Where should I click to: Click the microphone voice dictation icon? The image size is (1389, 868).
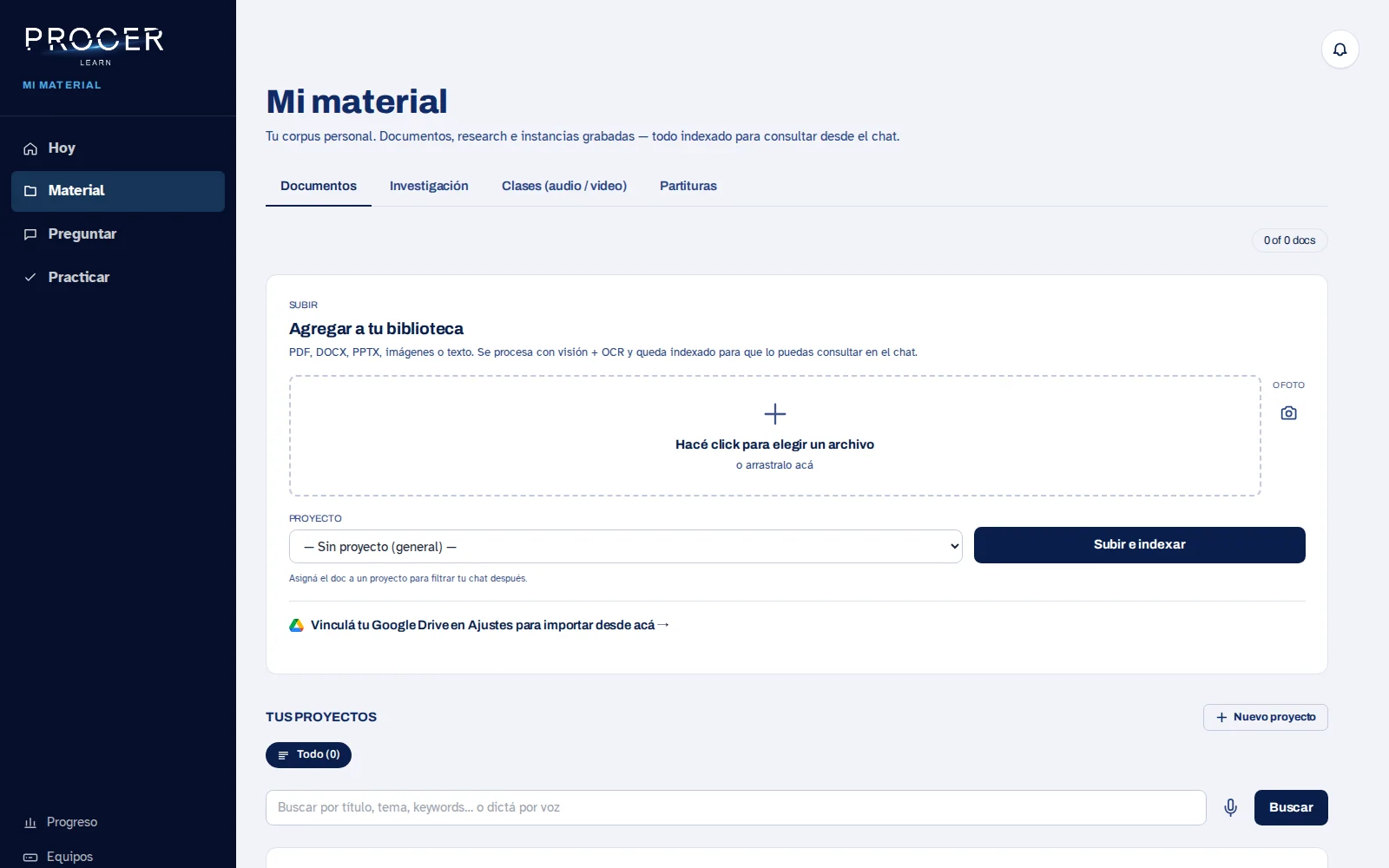[1230, 807]
